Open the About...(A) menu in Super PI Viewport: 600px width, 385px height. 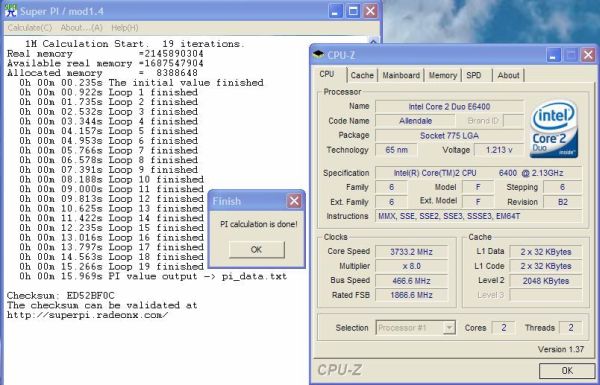(82, 28)
